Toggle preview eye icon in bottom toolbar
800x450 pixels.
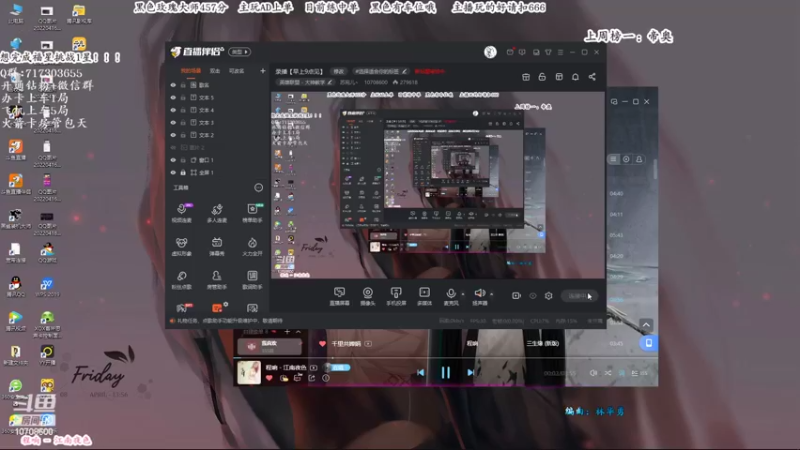pos(533,295)
